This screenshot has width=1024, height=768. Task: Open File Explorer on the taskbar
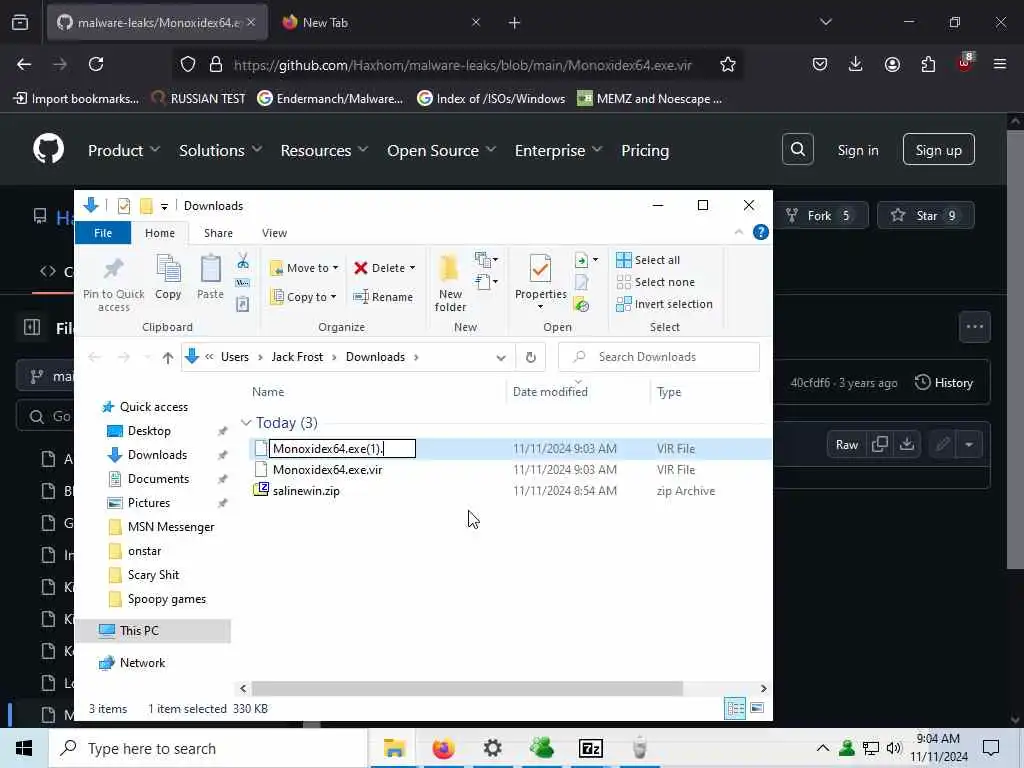point(394,748)
